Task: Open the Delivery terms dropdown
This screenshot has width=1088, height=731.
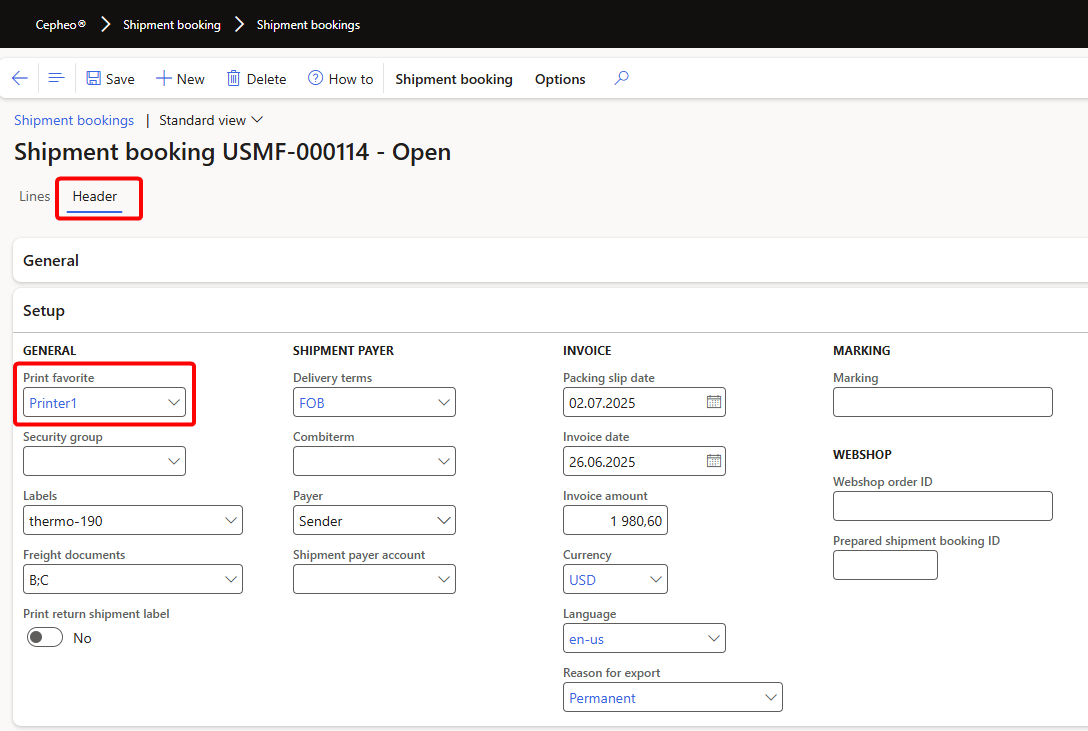Action: 444,403
